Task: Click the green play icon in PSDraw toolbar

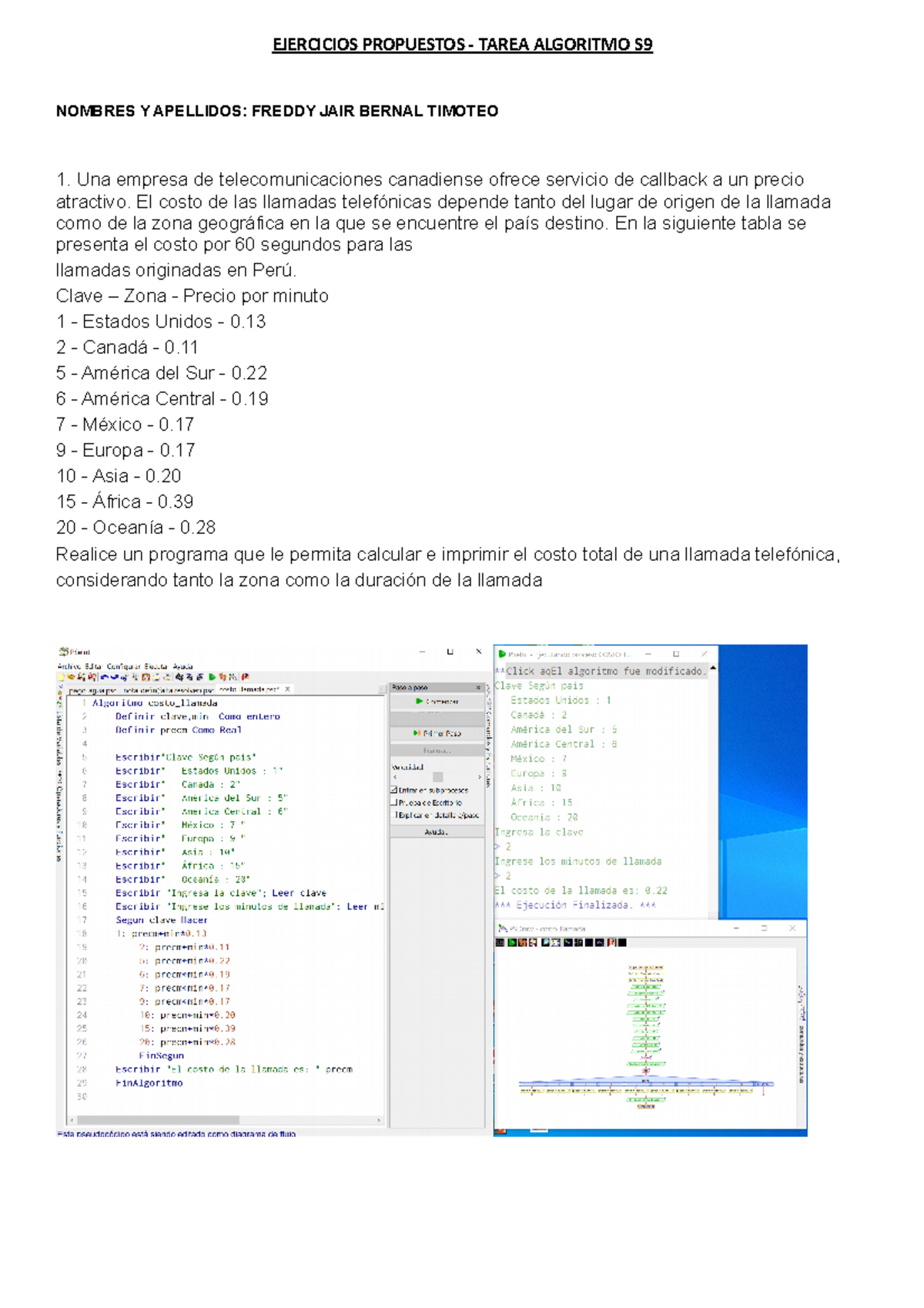Action: tap(511, 942)
